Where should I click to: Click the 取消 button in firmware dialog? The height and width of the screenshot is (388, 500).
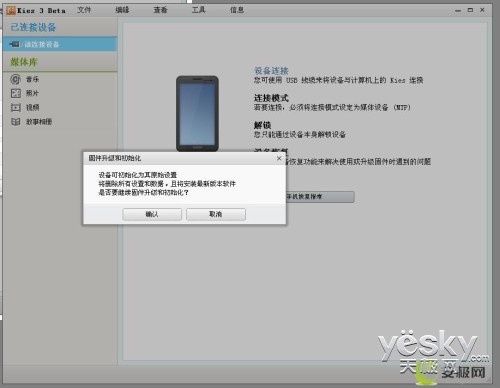[216, 214]
